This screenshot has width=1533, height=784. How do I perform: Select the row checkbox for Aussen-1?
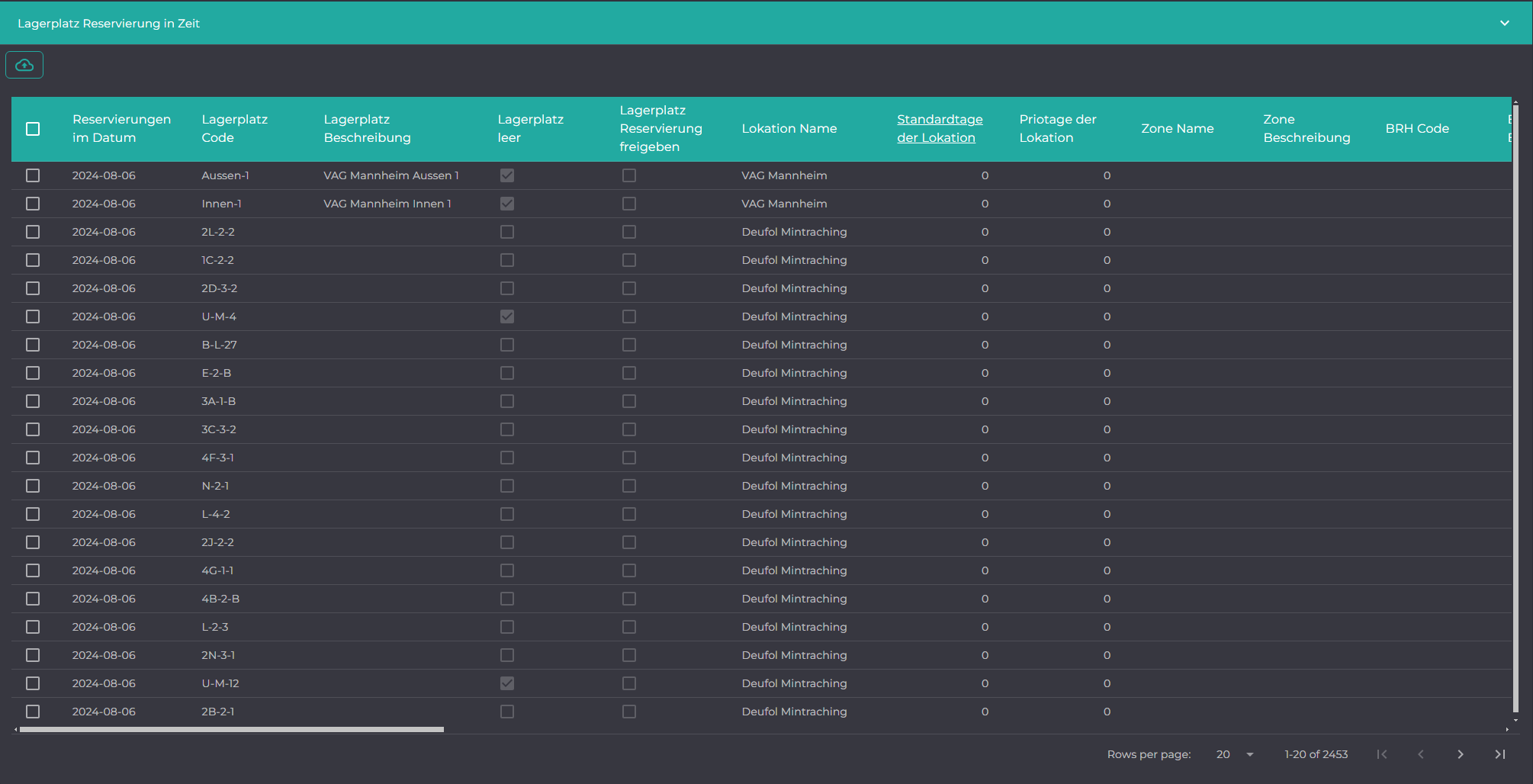click(33, 175)
